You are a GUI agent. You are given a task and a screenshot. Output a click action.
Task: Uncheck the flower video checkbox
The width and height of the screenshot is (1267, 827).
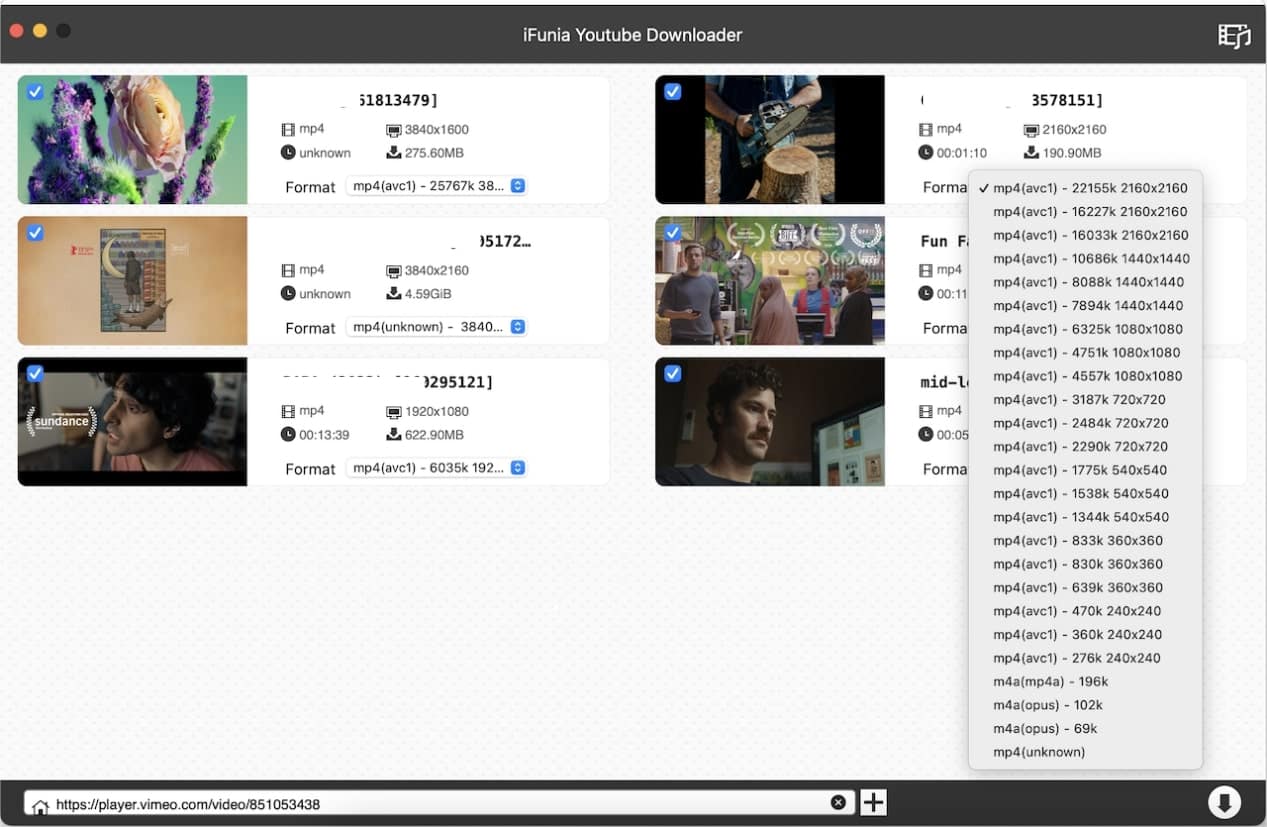pyautogui.click(x=35, y=92)
